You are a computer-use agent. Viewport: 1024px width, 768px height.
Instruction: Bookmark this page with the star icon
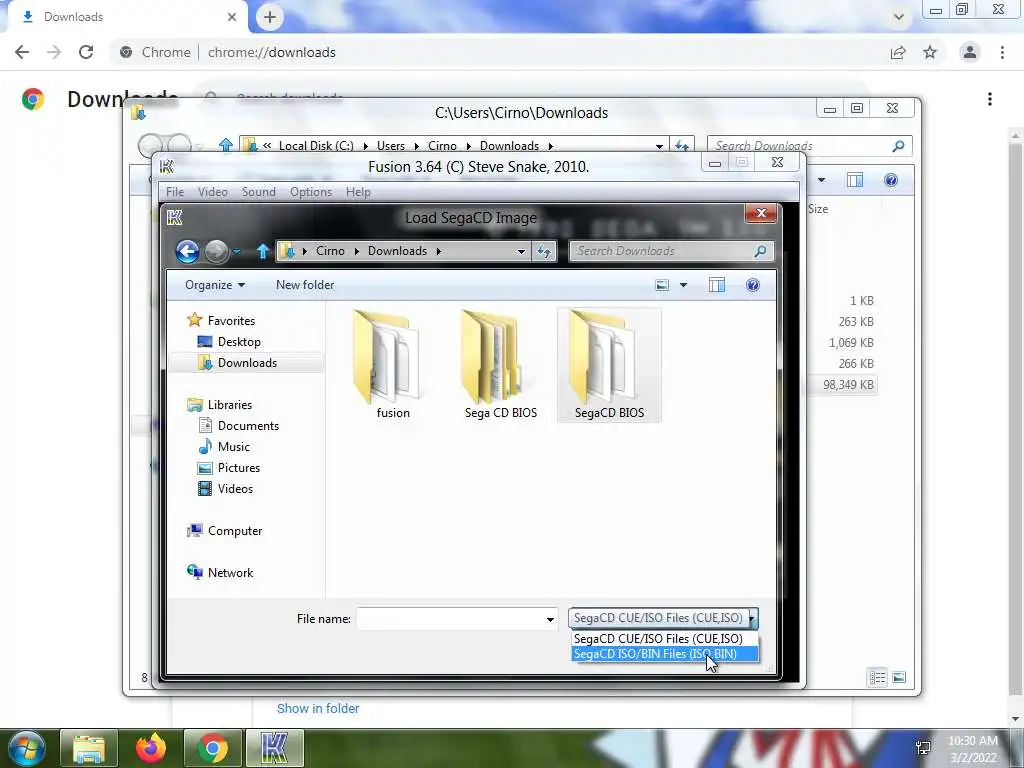[x=930, y=52]
